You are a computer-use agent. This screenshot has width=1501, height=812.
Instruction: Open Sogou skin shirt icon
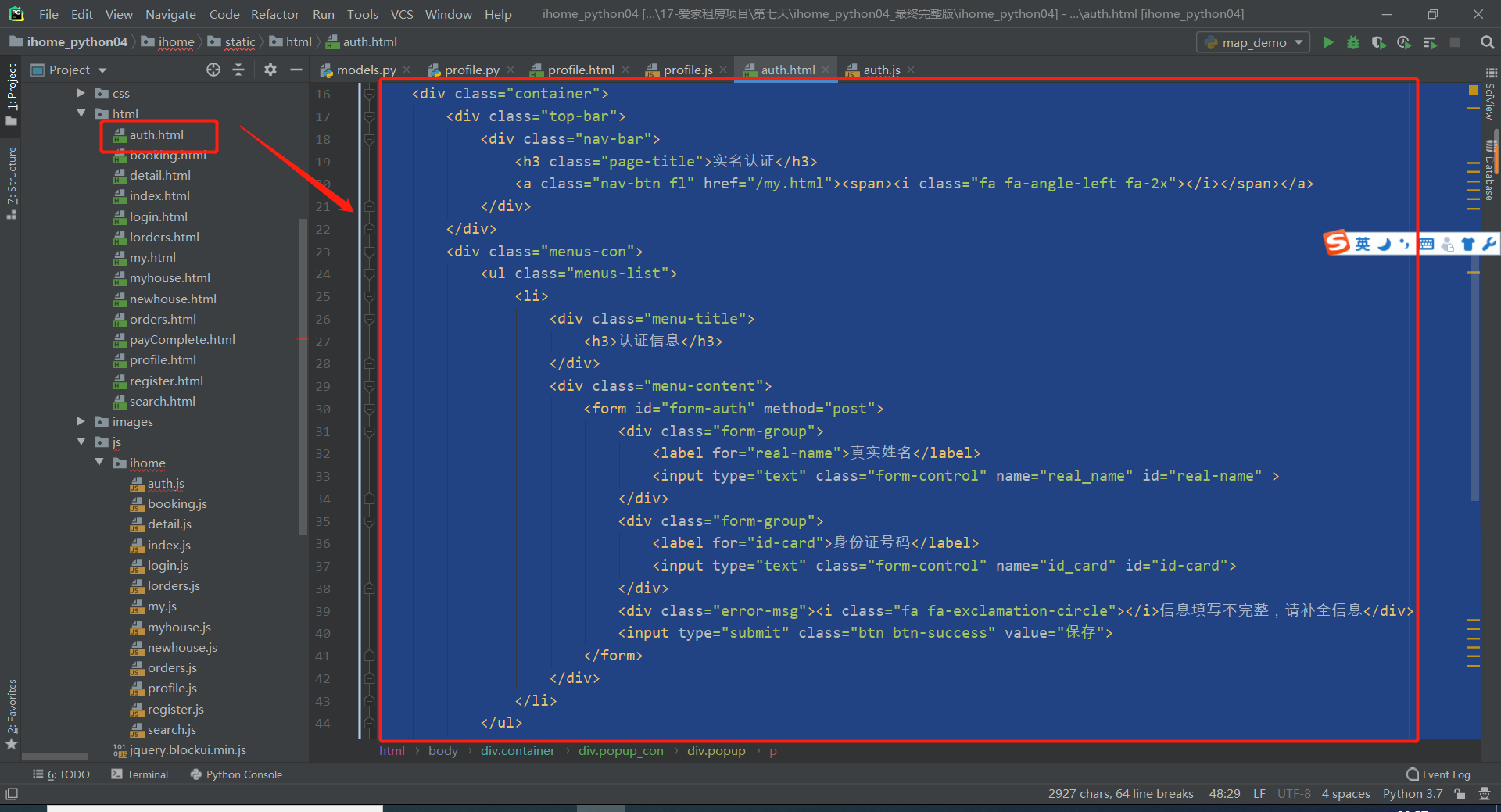click(1468, 244)
